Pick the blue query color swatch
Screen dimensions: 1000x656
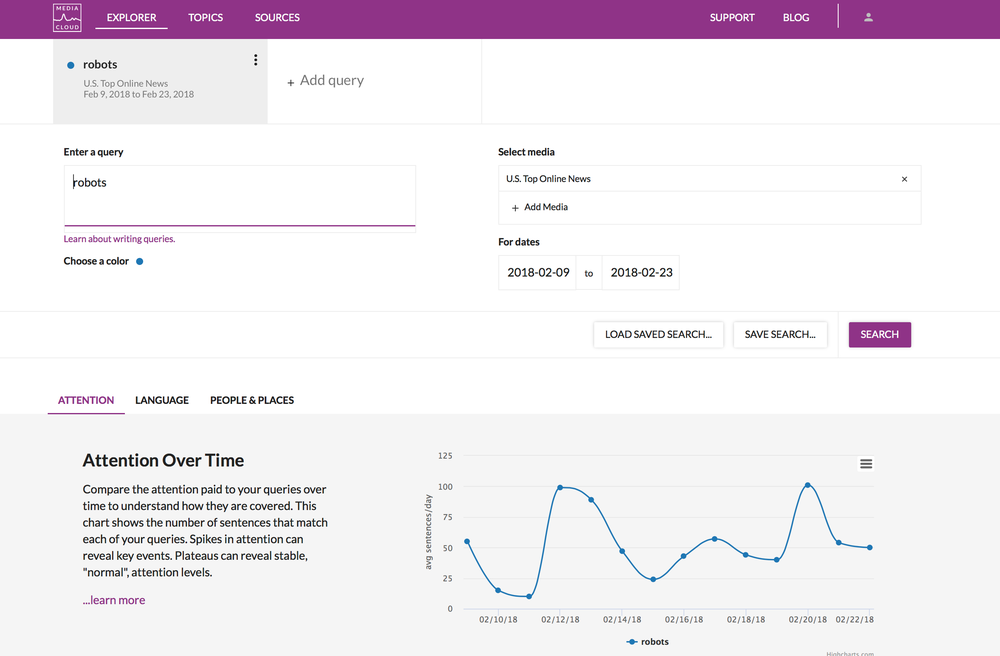pyautogui.click(x=140, y=261)
